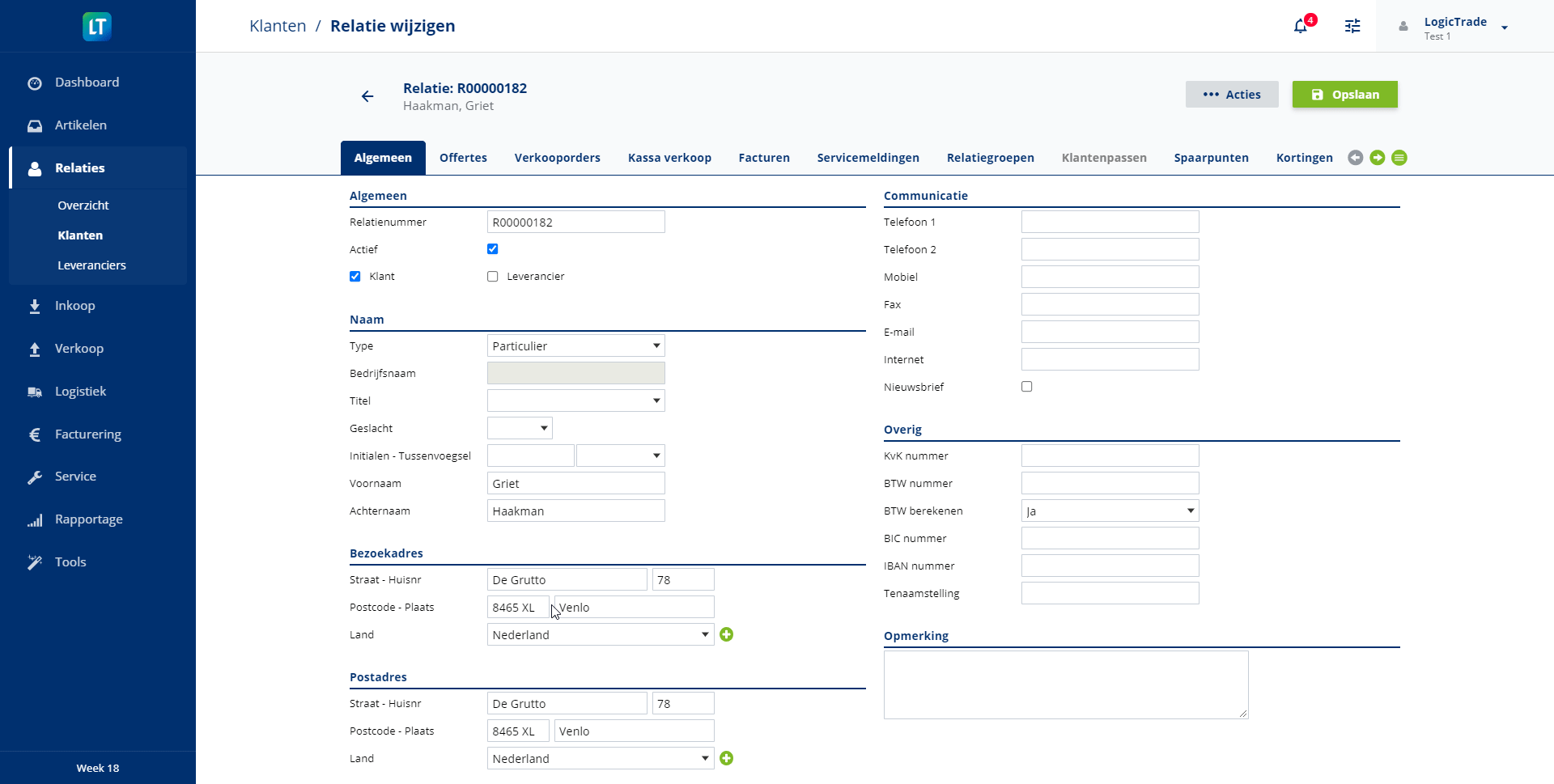Screen dimensions: 1554x784
Task: Open the tab list menu icon
Action: [x=1399, y=158]
